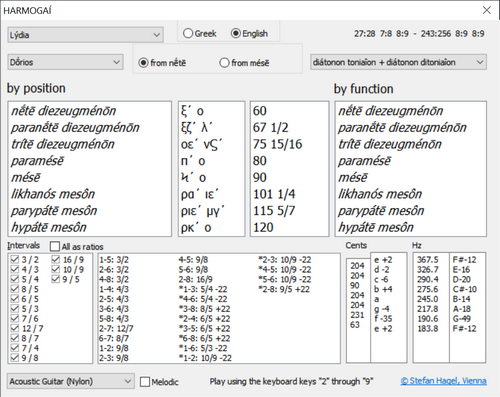Uncheck the 3 / 2 interval checkbox
The width and height of the screenshot is (500, 397).
pyautogui.click(x=15, y=260)
